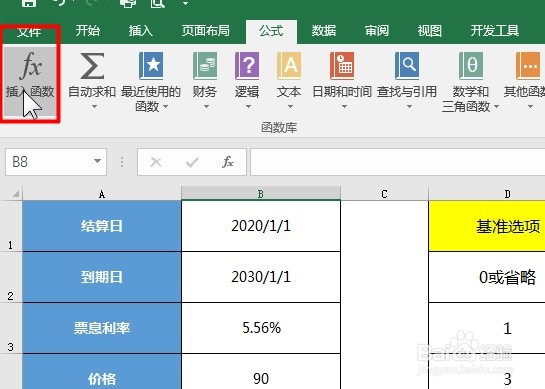Click the print preview icon in quick access toolbar

point(157,3)
